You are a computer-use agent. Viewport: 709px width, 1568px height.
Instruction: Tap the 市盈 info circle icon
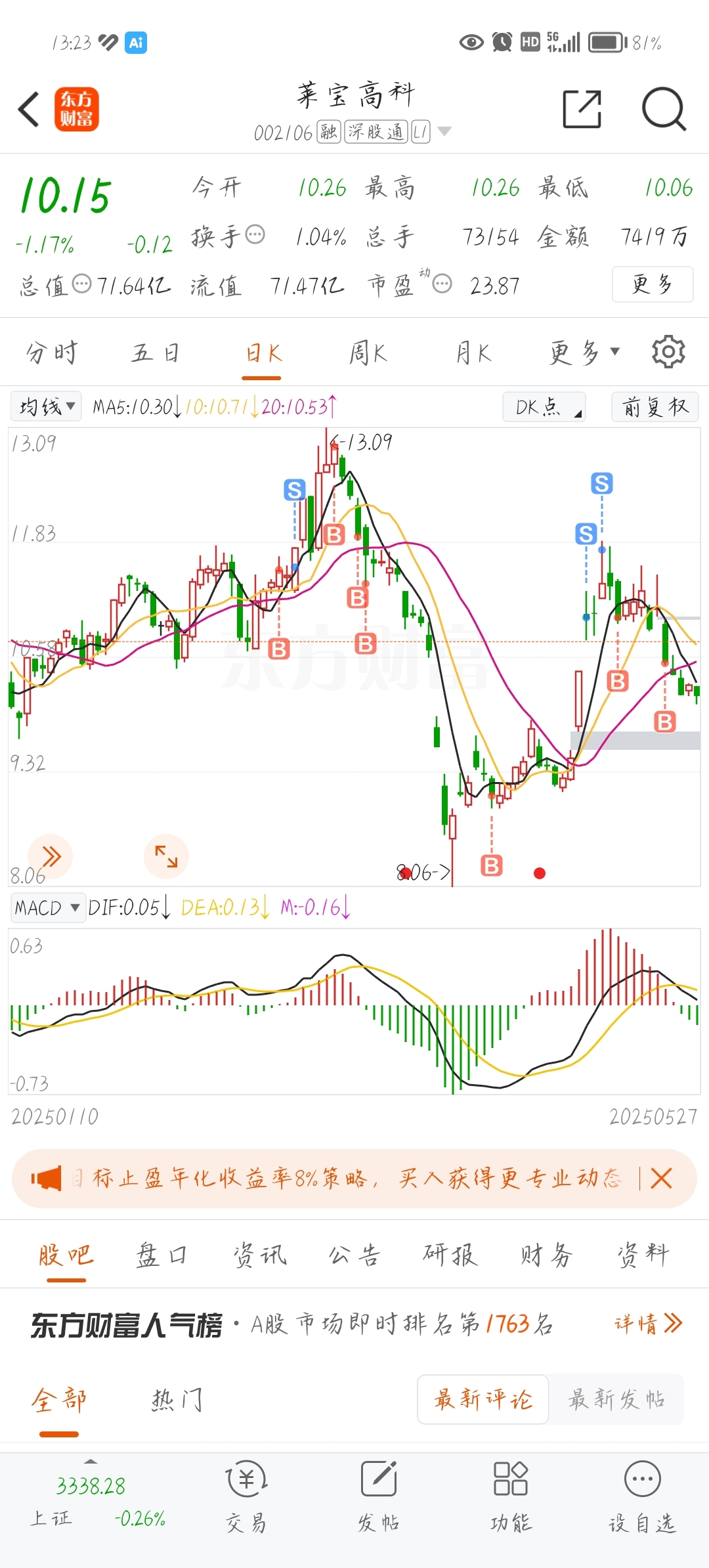point(442,284)
